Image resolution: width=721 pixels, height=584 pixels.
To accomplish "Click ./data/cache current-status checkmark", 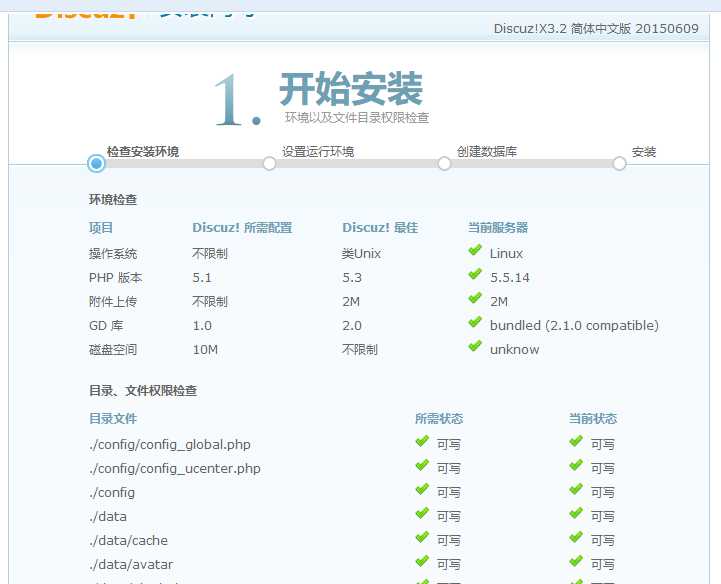I will (x=576, y=537).
